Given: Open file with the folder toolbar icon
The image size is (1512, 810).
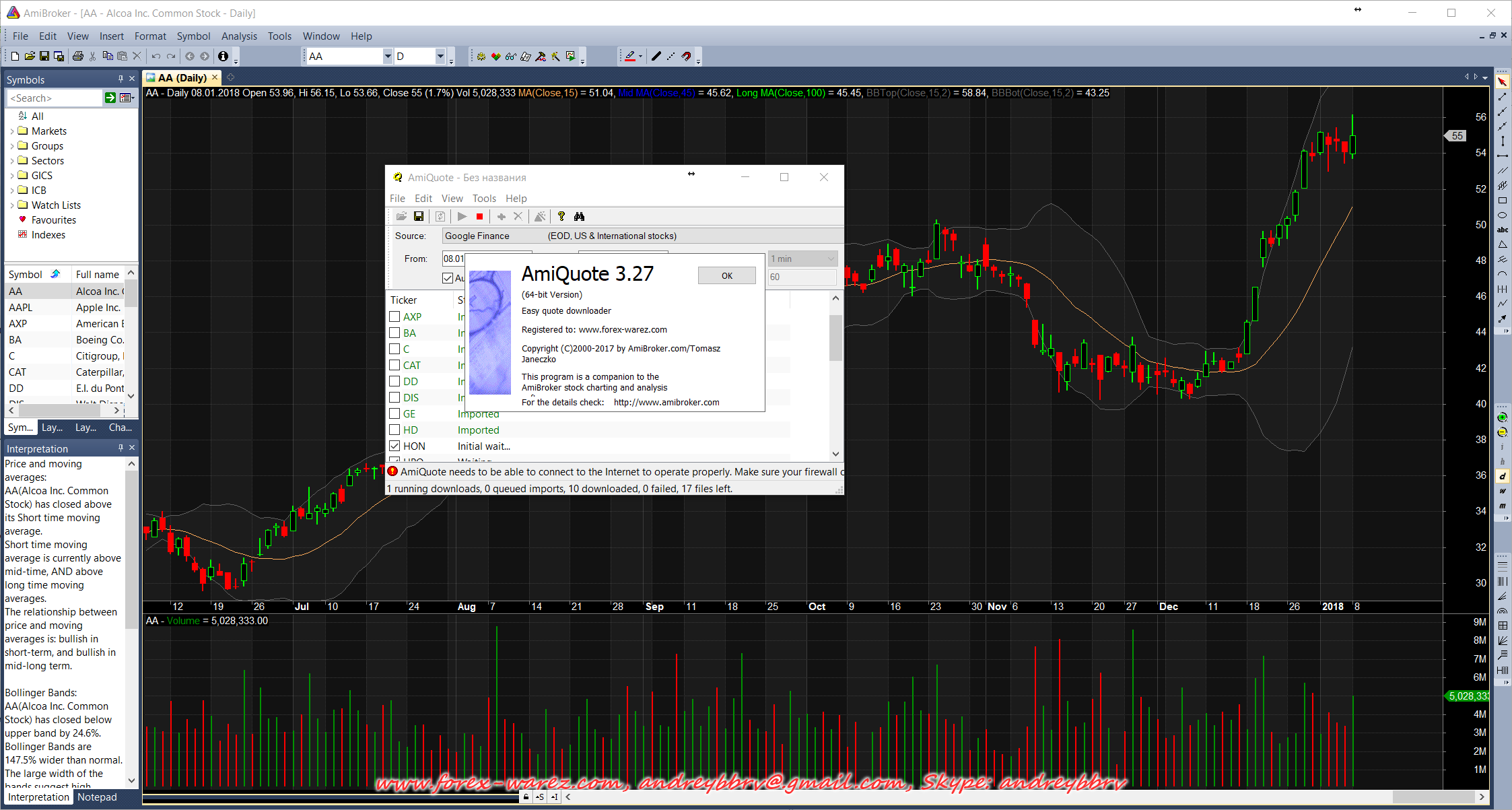Looking at the screenshot, I should point(30,57).
